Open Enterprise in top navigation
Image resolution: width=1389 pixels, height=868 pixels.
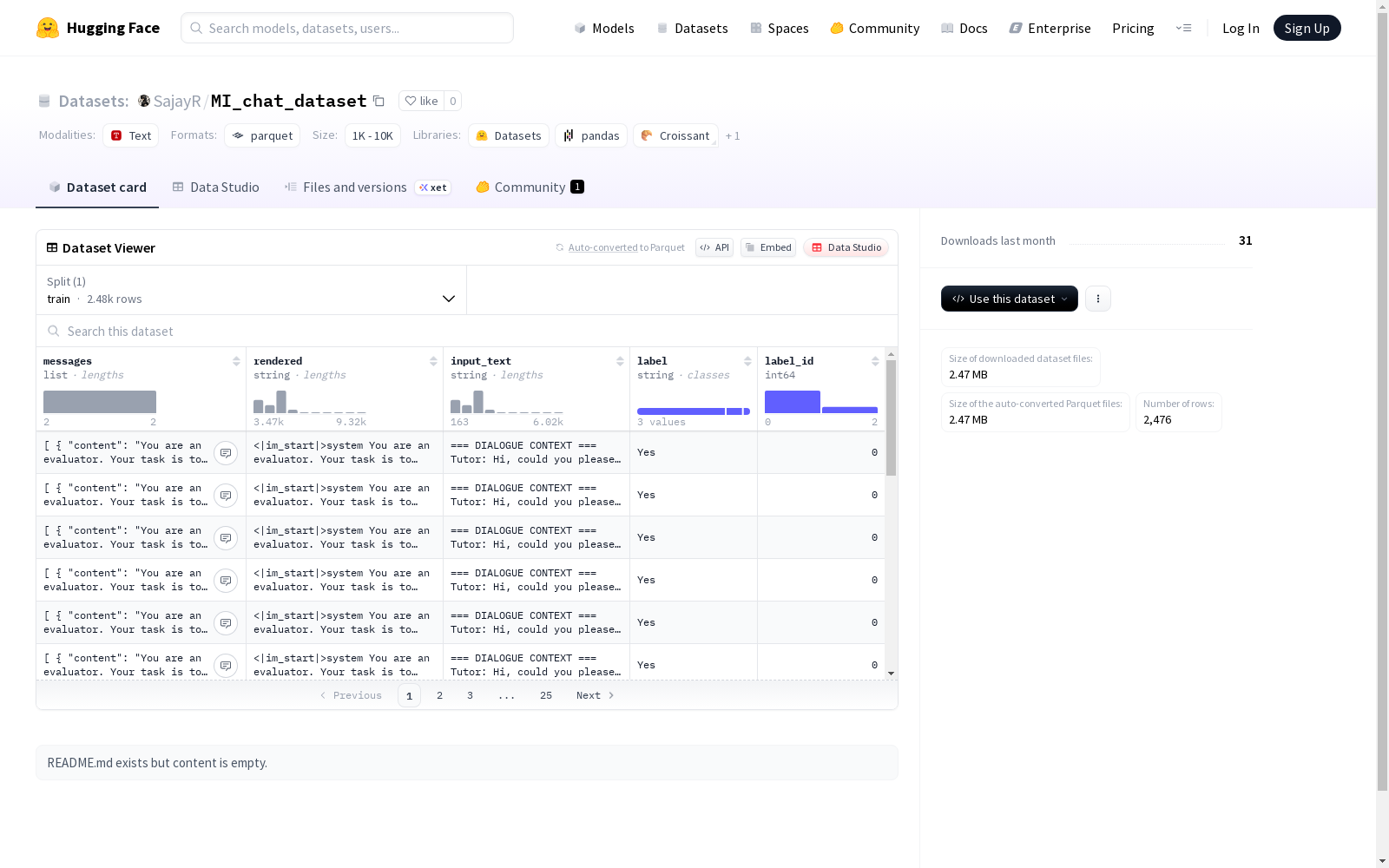(x=1050, y=28)
